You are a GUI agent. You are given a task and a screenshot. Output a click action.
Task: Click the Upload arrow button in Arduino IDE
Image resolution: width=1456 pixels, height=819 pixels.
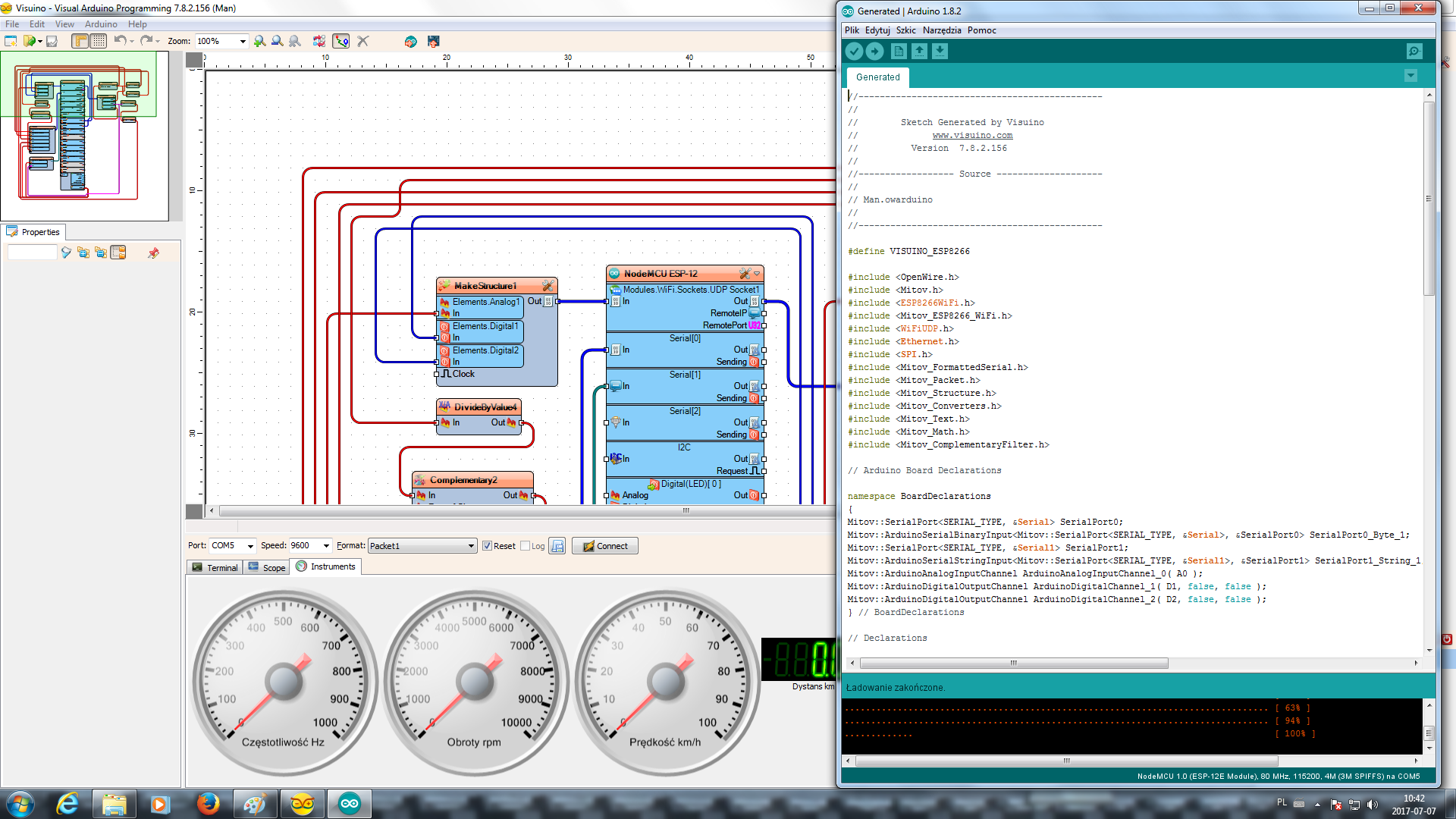tap(874, 51)
